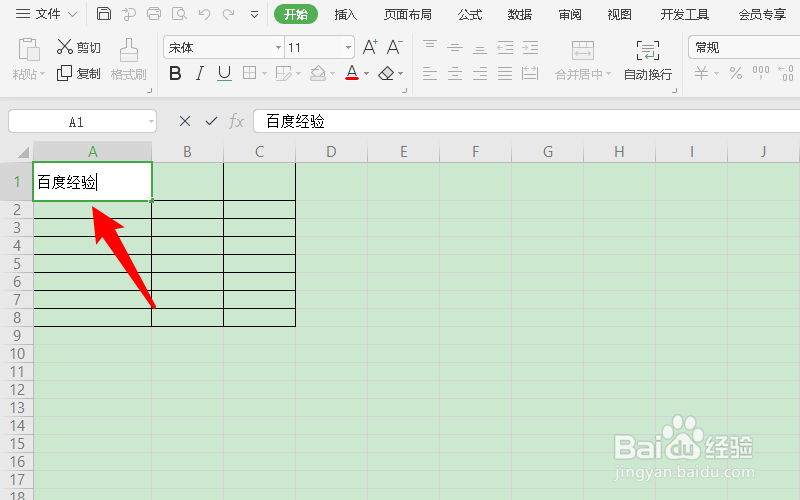Align text to vertical middle
Screen dimensions: 800x500
(x=455, y=47)
